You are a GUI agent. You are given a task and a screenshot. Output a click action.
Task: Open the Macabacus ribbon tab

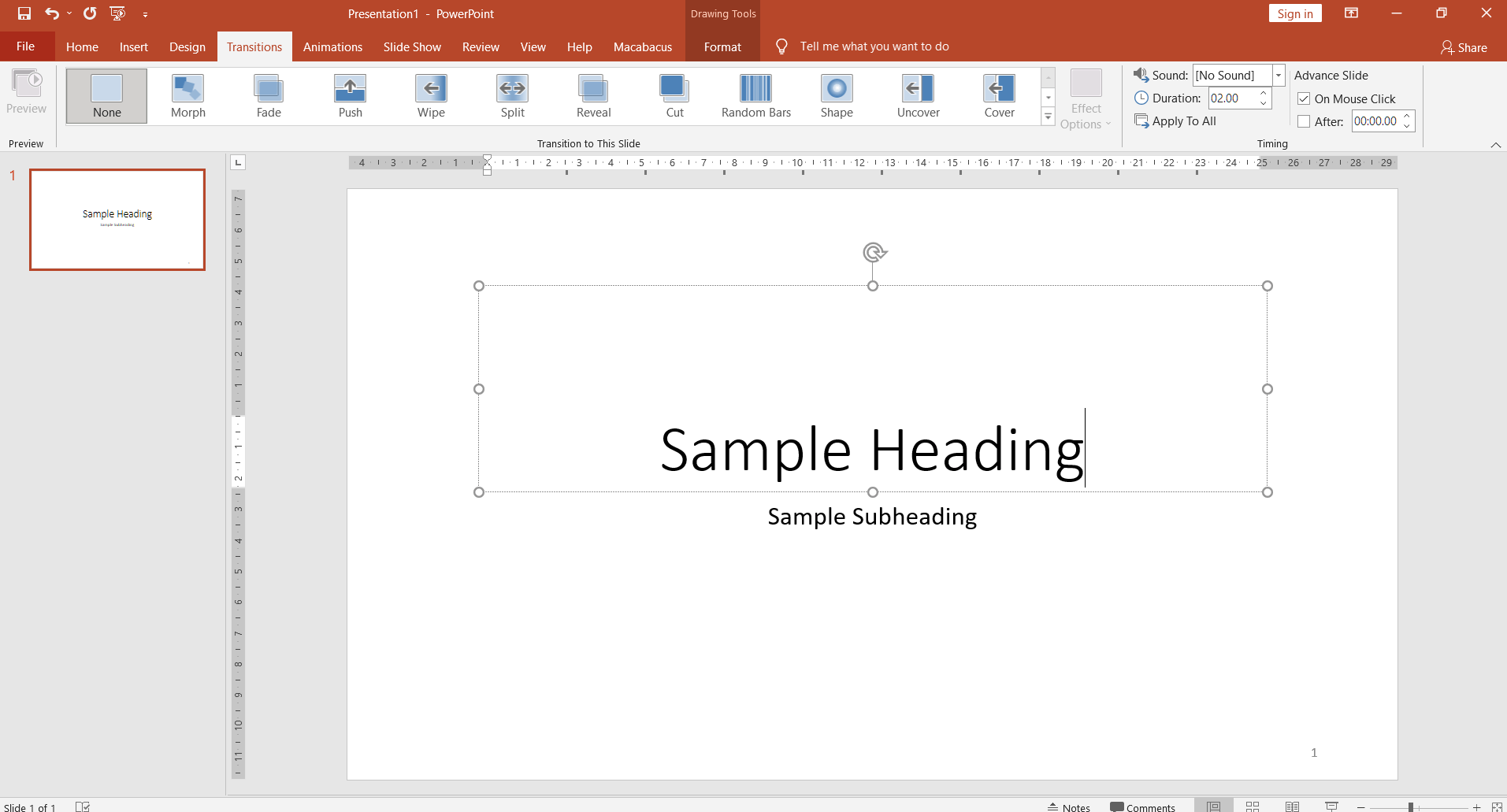pyautogui.click(x=643, y=46)
